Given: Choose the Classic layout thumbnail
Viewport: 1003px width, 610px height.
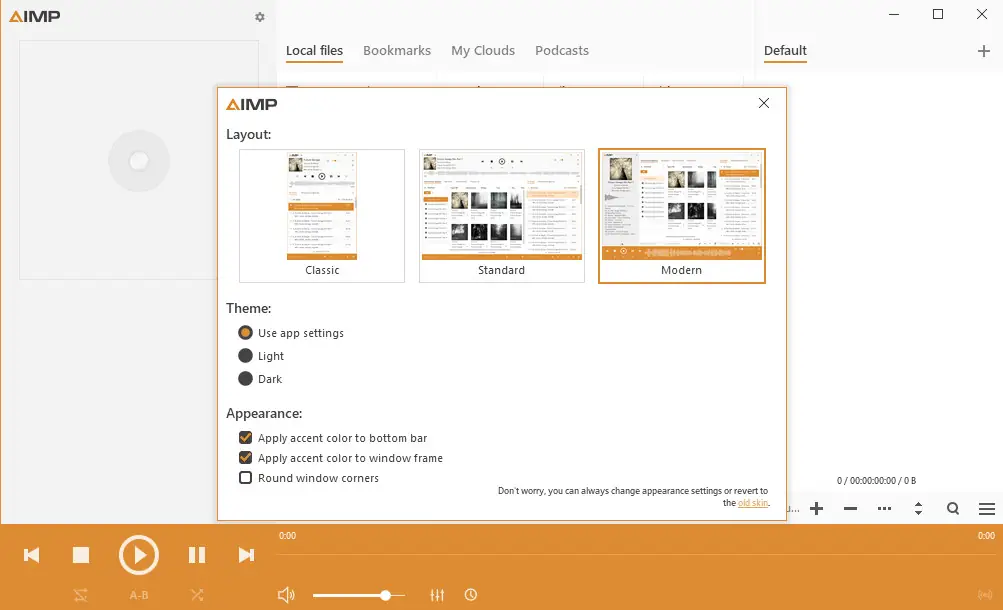Looking at the screenshot, I should tap(322, 215).
